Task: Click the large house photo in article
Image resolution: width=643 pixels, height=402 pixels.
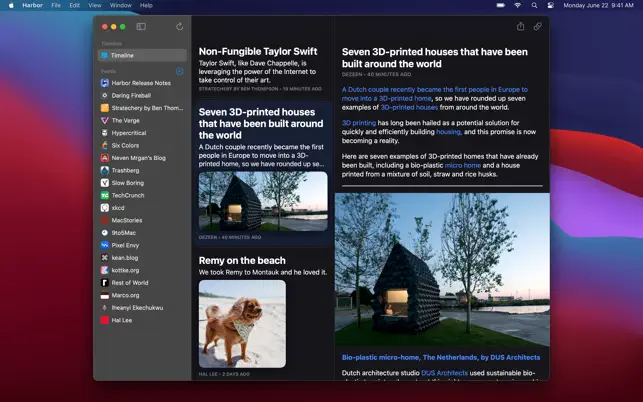Action: pyautogui.click(x=442, y=270)
